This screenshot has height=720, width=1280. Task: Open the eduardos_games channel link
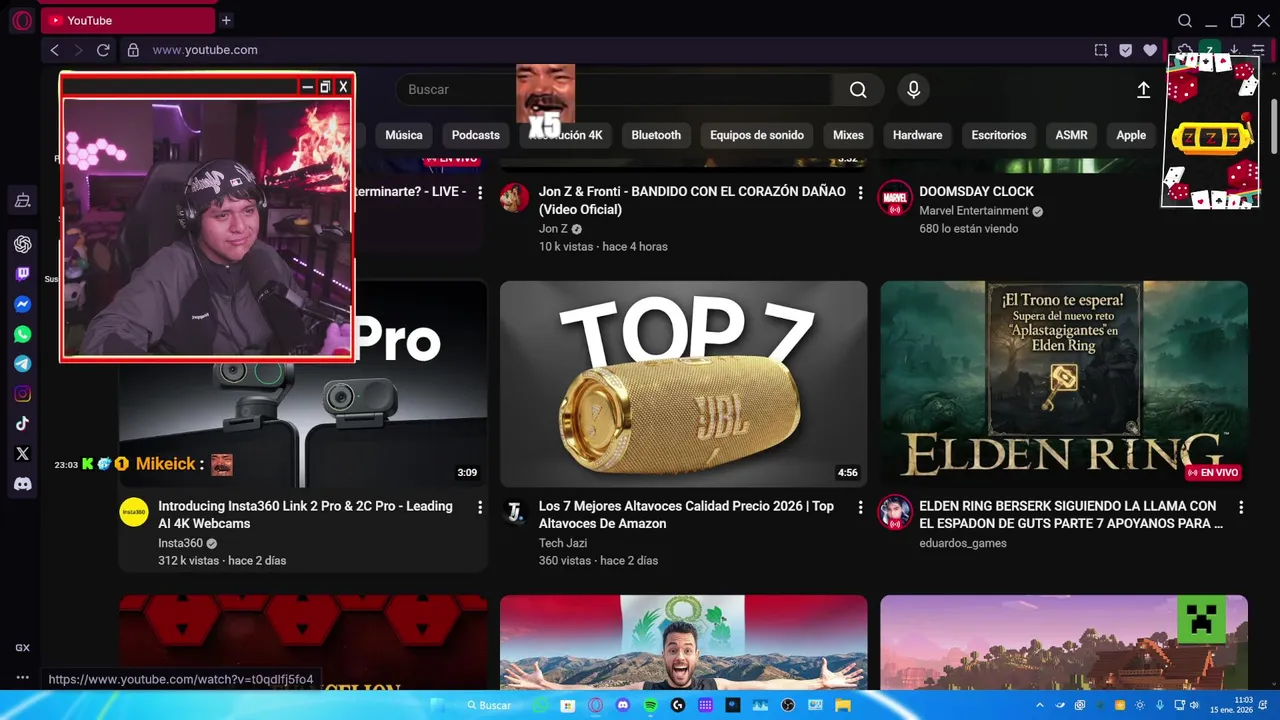tap(963, 543)
